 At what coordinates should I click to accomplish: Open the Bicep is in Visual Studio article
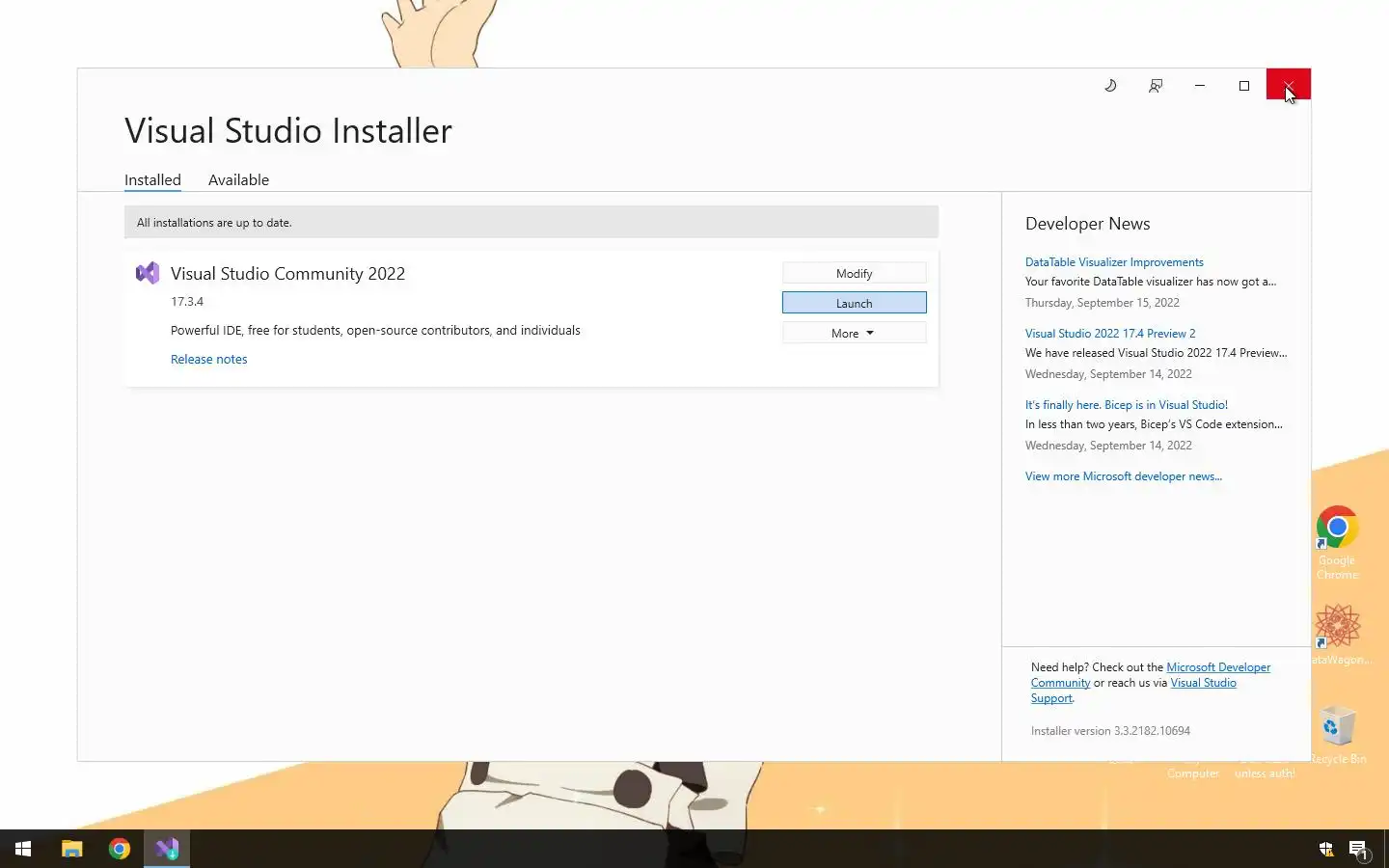1126,405
